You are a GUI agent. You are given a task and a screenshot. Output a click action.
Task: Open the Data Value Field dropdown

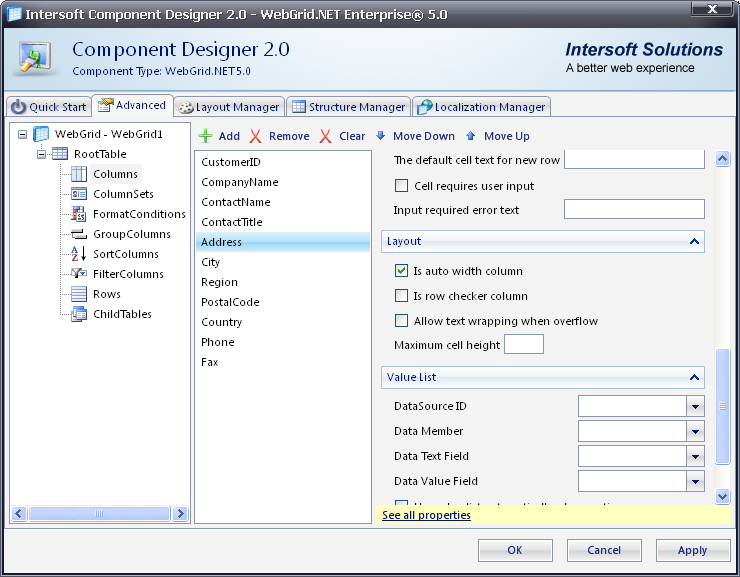695,481
